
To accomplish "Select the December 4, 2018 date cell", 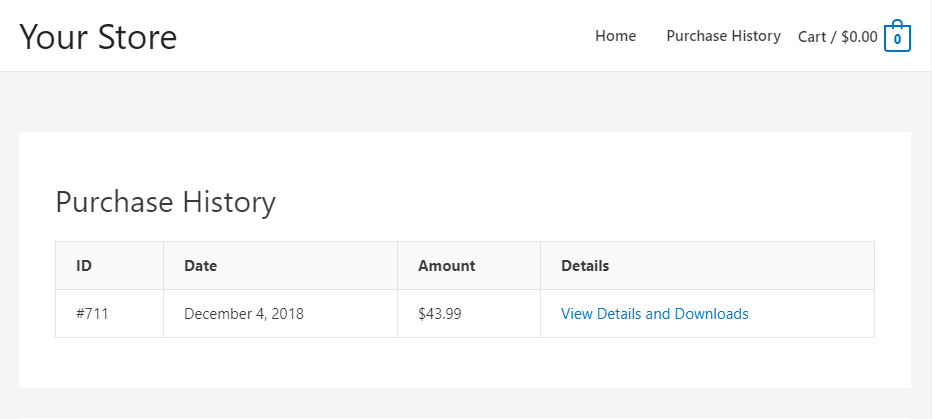I will (281, 314).
